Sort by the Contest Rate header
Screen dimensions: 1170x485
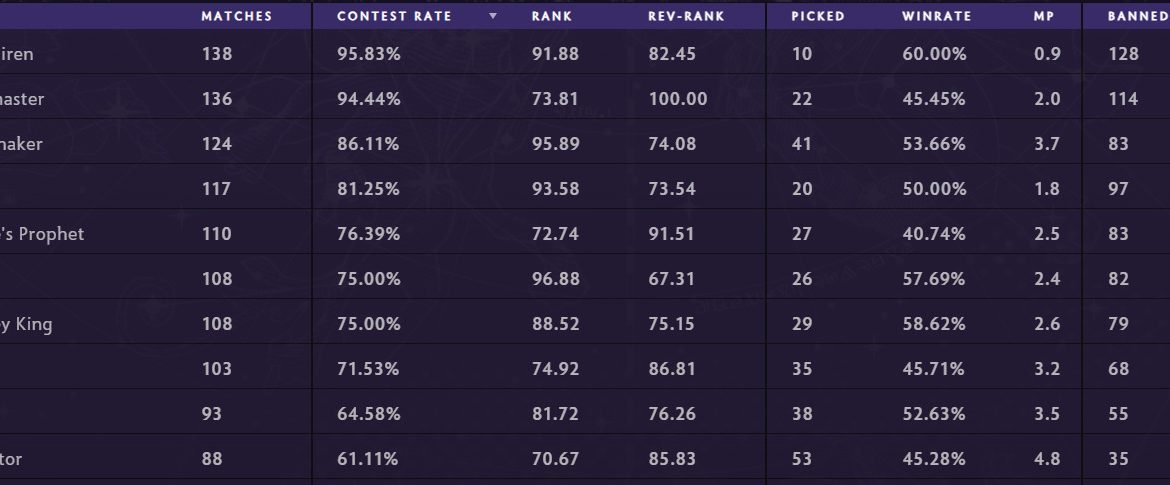click(x=394, y=16)
